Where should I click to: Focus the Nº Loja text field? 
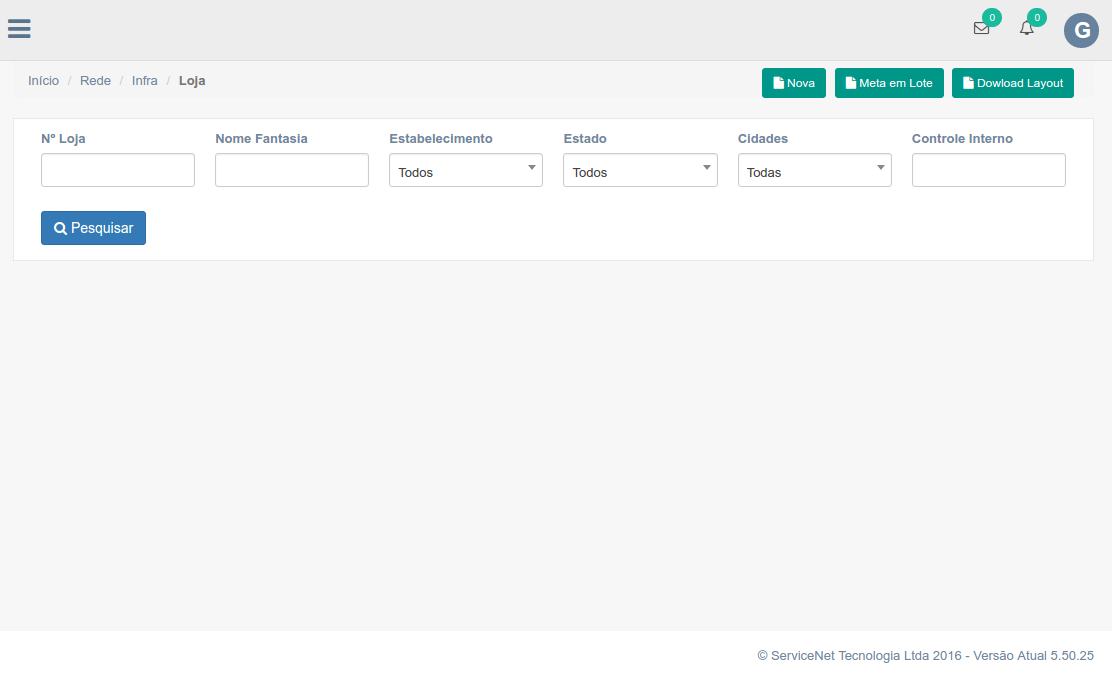click(118, 170)
